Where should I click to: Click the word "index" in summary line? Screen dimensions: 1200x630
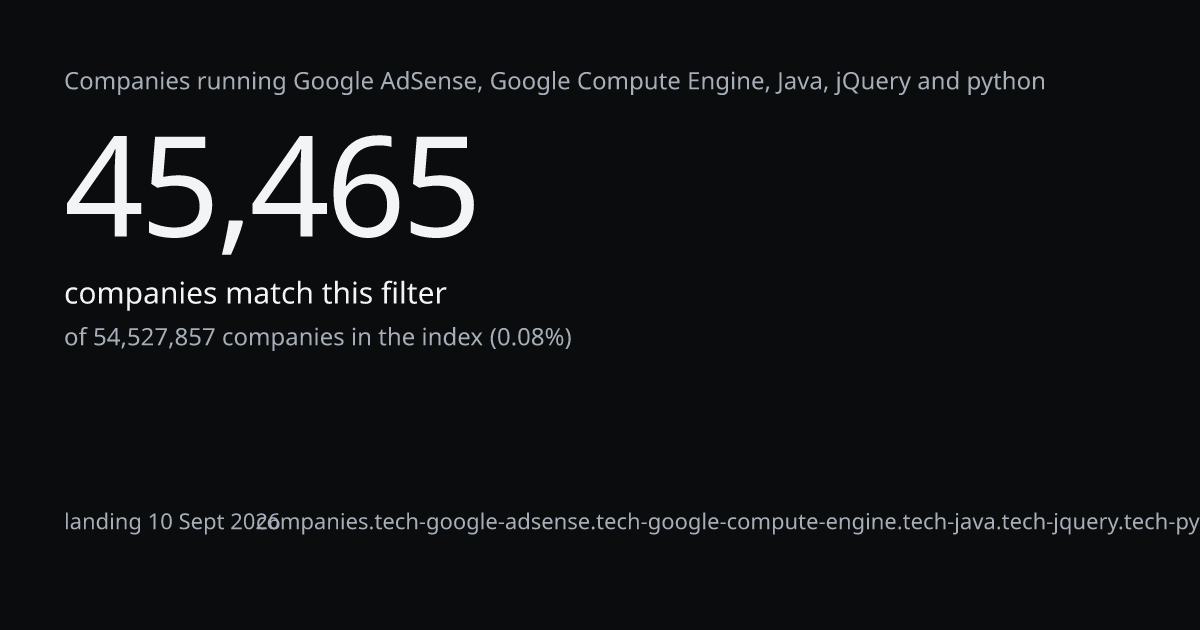451,337
